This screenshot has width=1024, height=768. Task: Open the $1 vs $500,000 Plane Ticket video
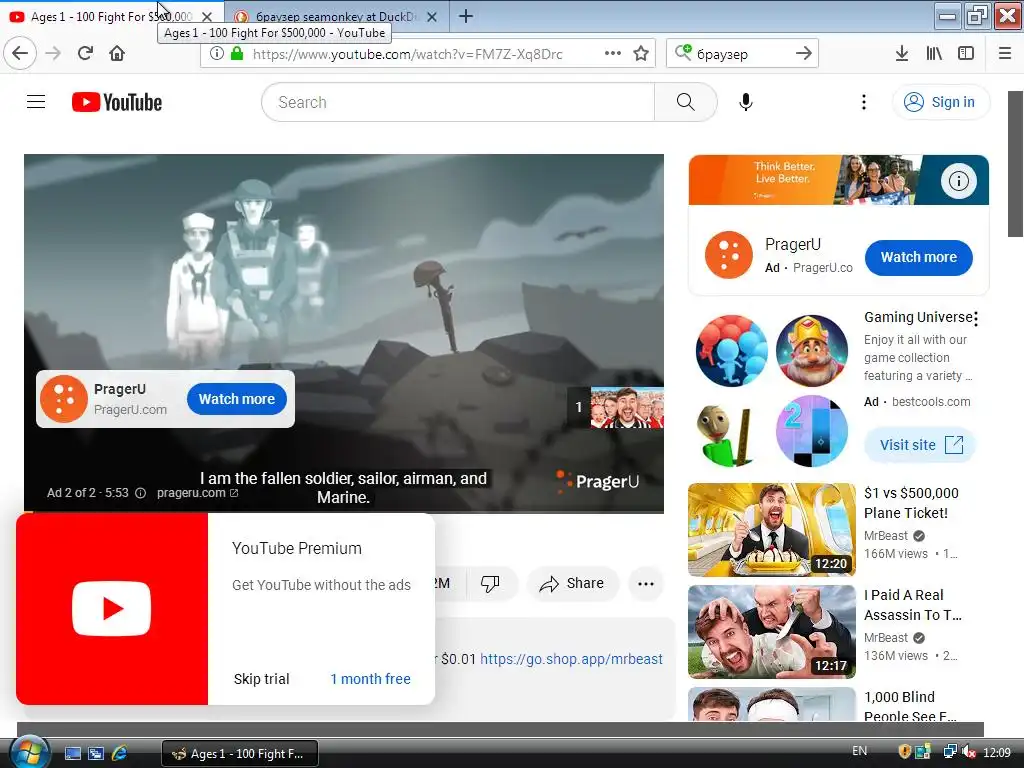tap(771, 530)
